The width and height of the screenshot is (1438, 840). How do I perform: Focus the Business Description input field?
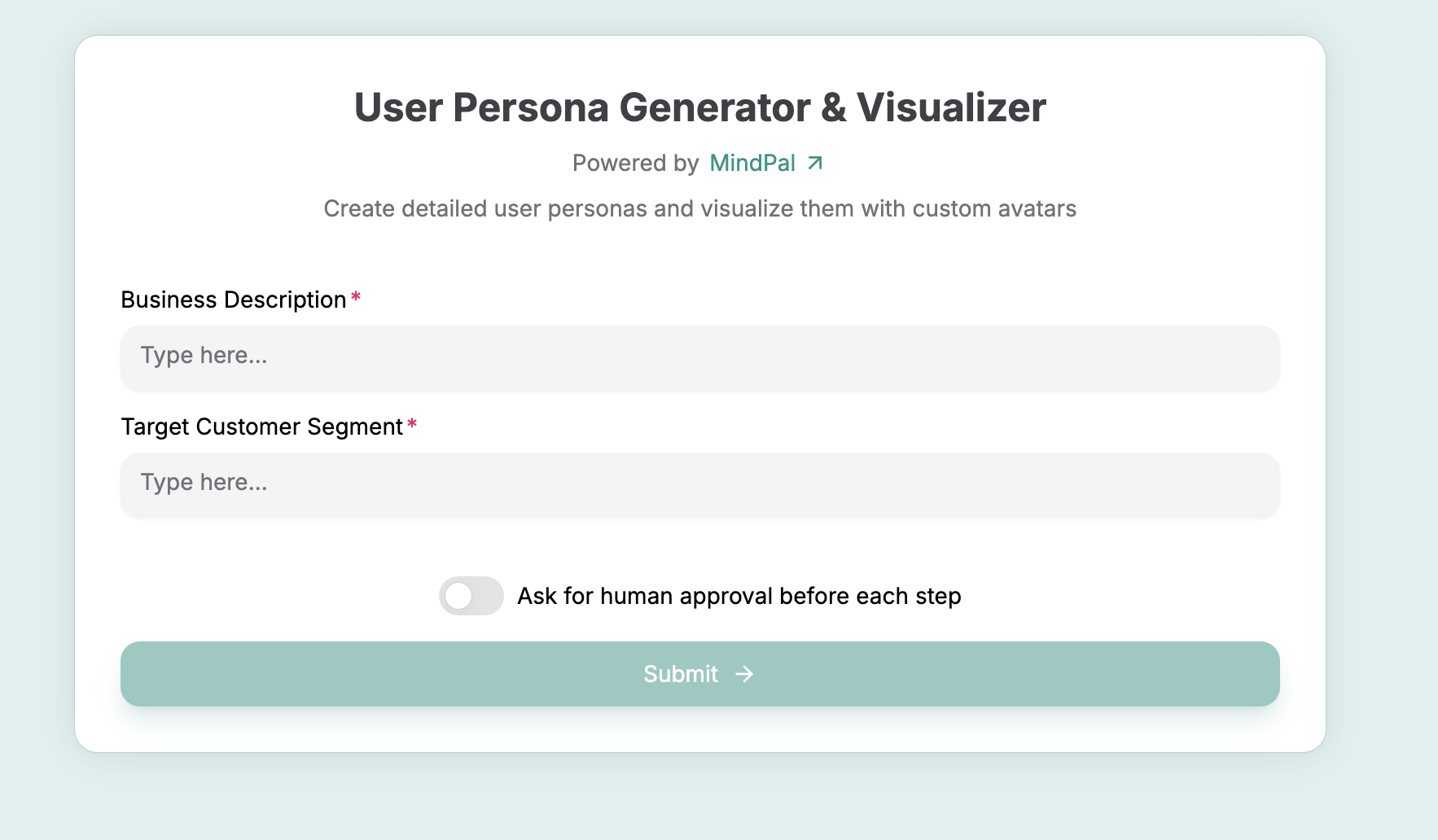tap(699, 357)
